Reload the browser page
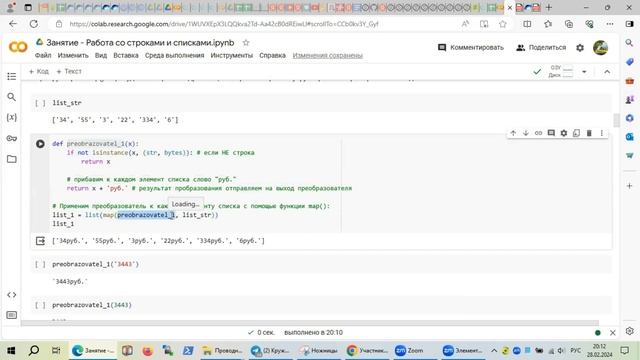This screenshot has width=640, height=360. coord(33,24)
